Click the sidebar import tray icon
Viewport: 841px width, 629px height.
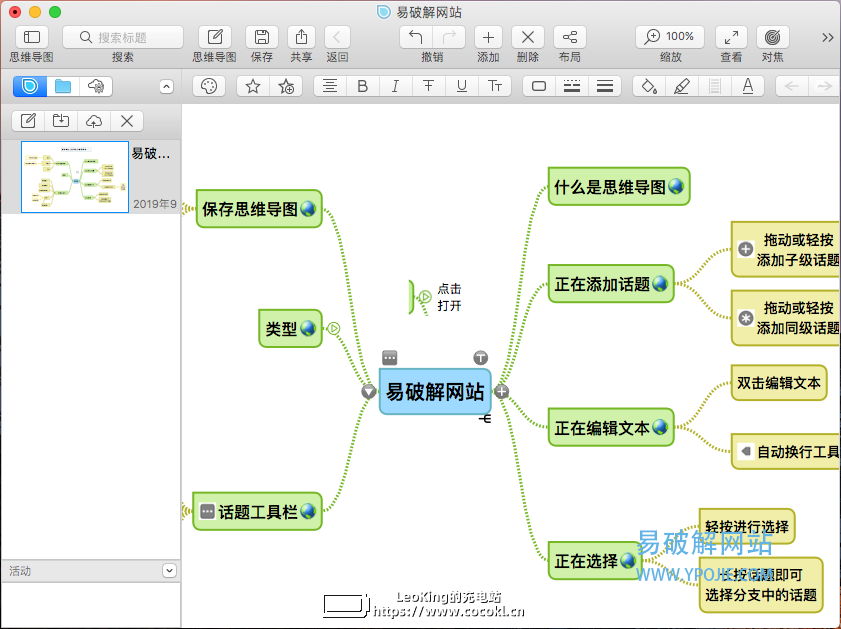(61, 121)
